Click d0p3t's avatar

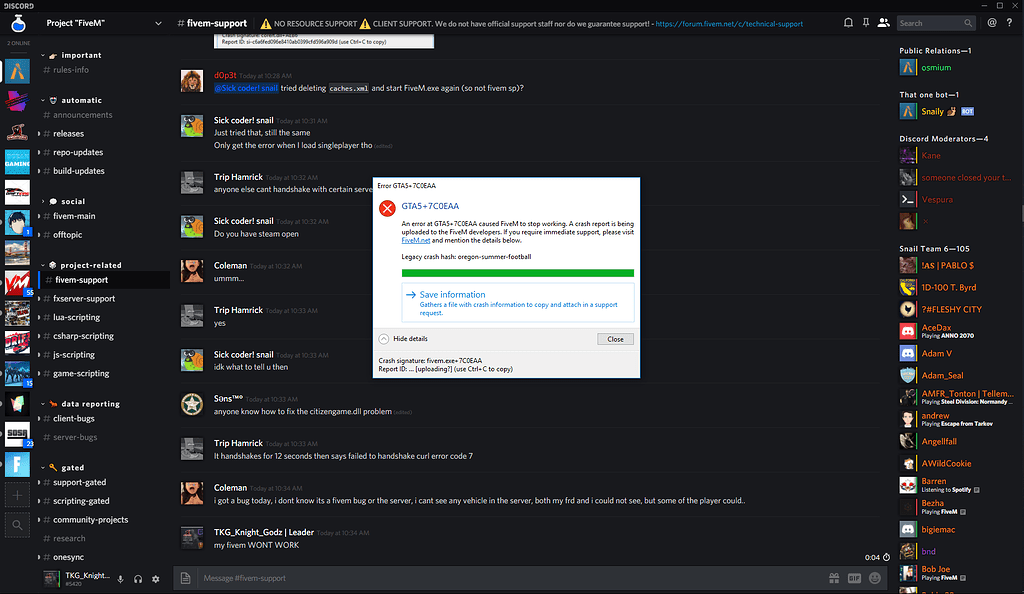click(192, 81)
